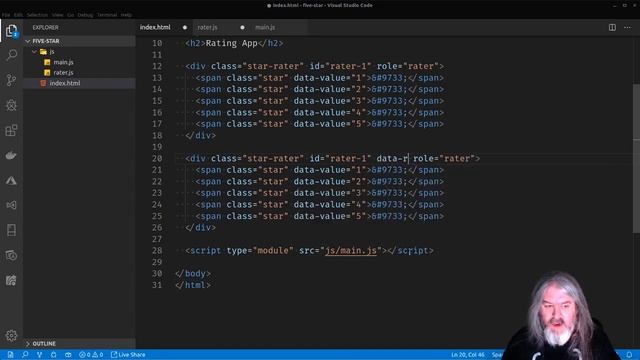Click the data-r text on line 20
The image size is (640, 360).
tap(392, 158)
